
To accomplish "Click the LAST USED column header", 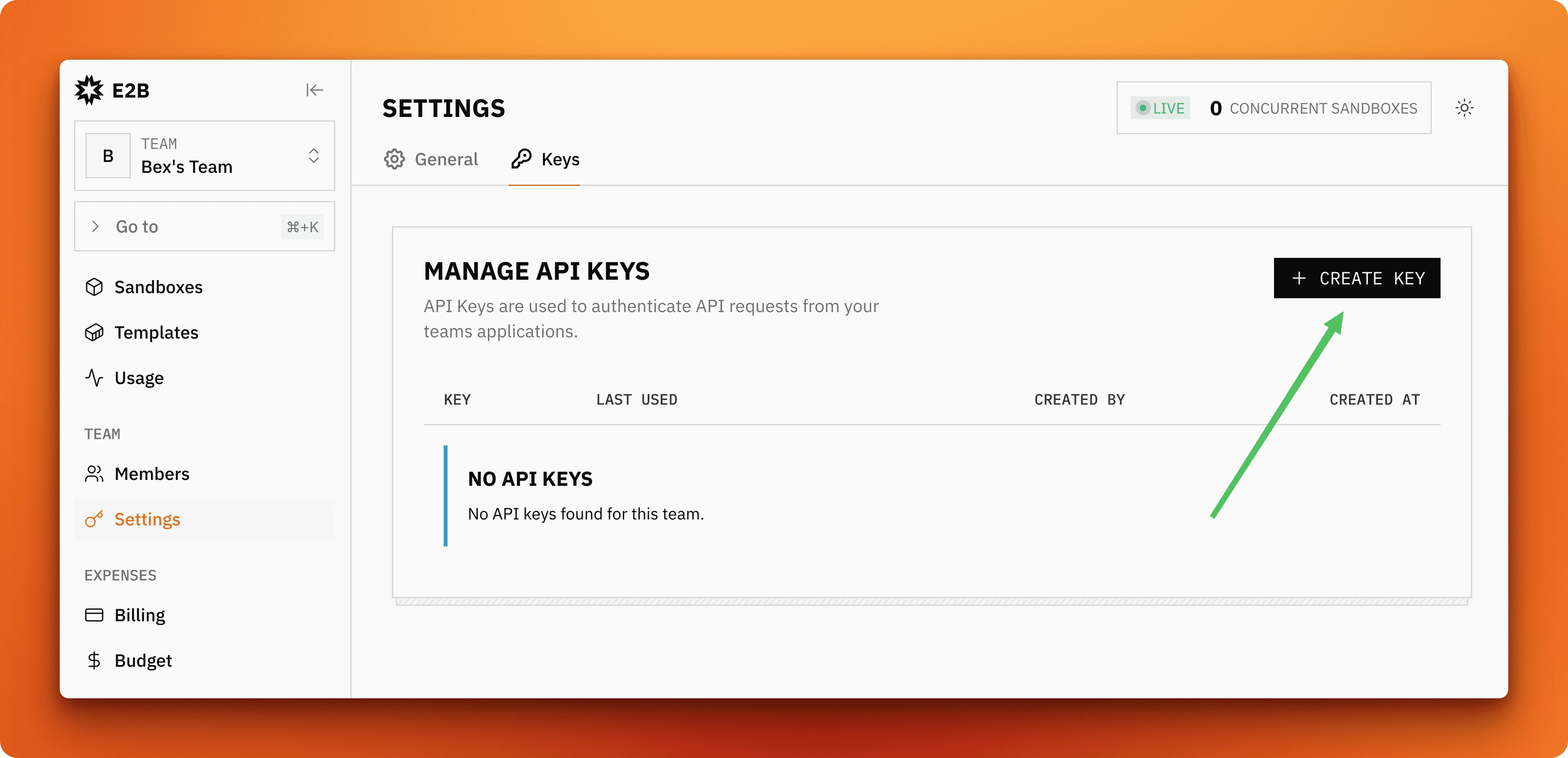I will pyautogui.click(x=637, y=399).
